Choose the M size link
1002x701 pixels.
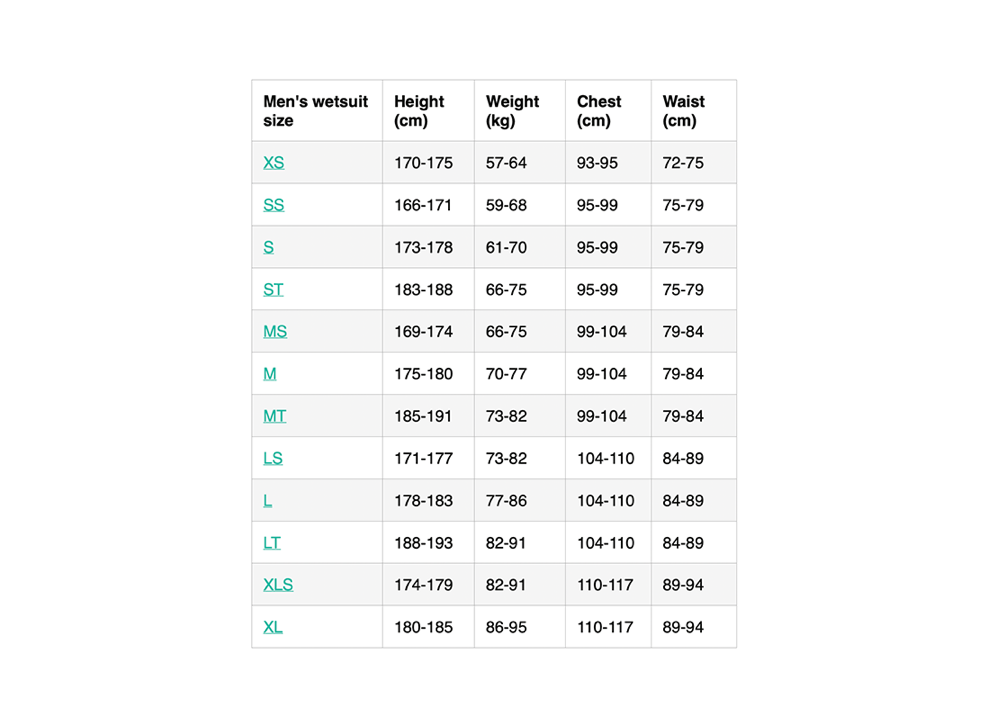270,374
